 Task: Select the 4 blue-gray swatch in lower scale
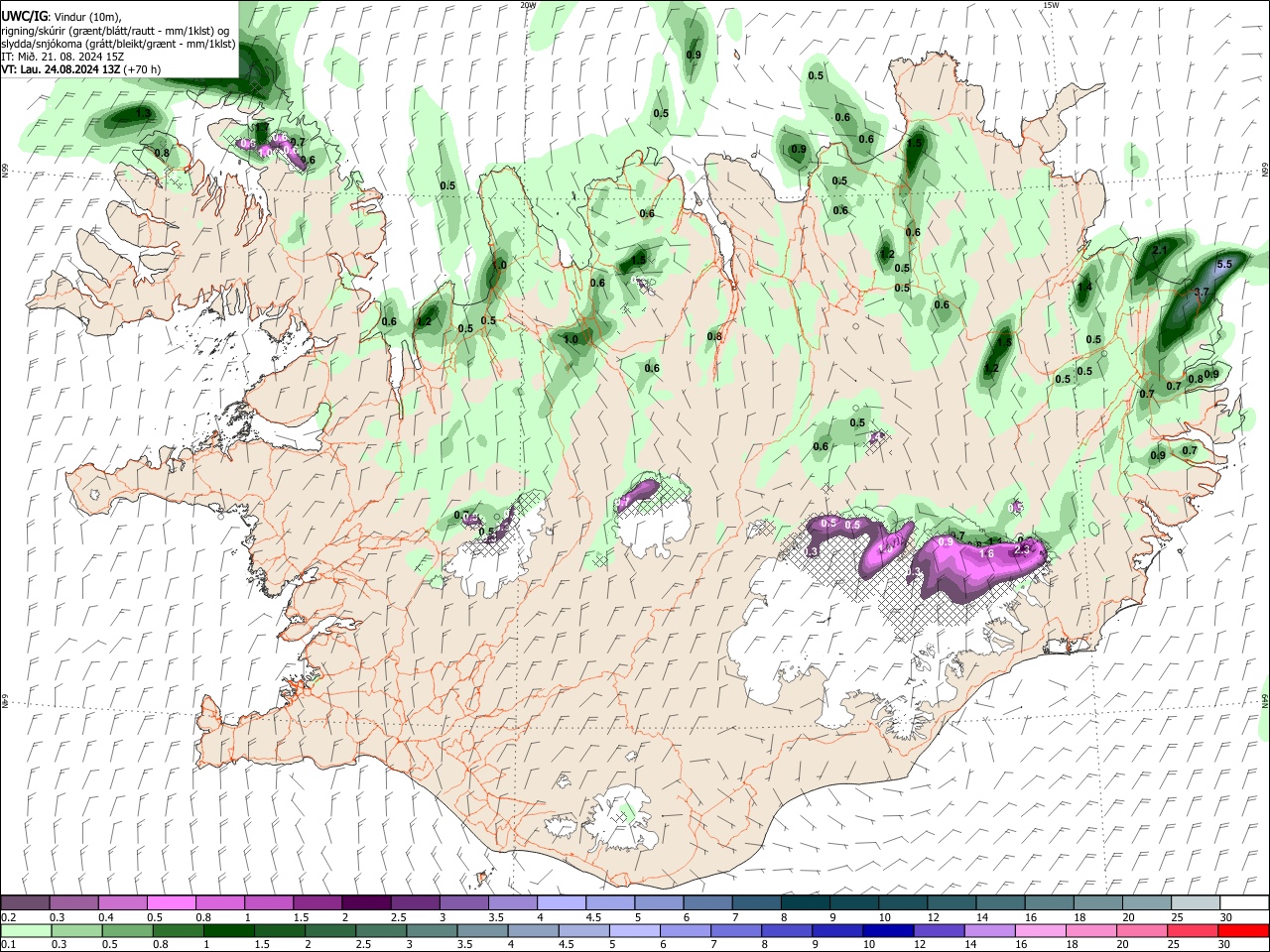click(532, 930)
